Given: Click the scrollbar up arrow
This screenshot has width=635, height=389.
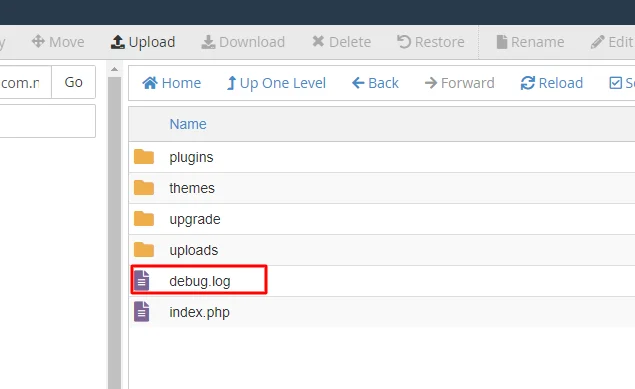Looking at the screenshot, I should click(115, 69).
